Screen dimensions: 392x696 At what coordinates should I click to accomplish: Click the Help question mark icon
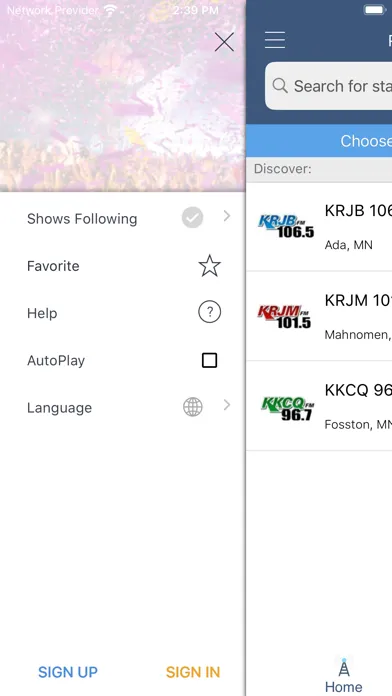210,312
